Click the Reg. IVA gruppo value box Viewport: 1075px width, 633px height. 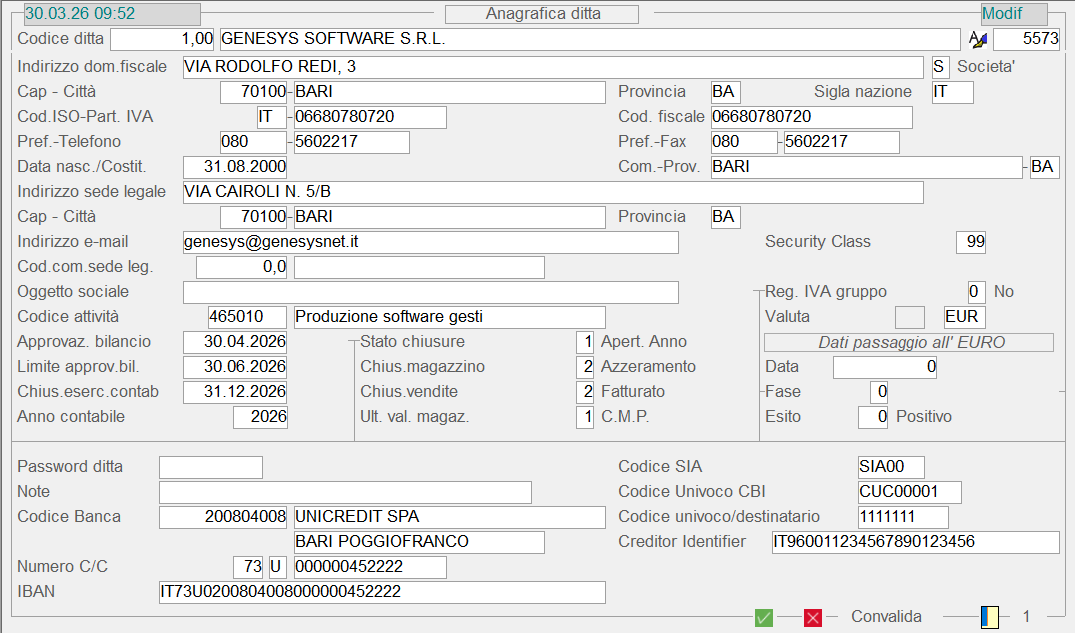[x=976, y=292]
